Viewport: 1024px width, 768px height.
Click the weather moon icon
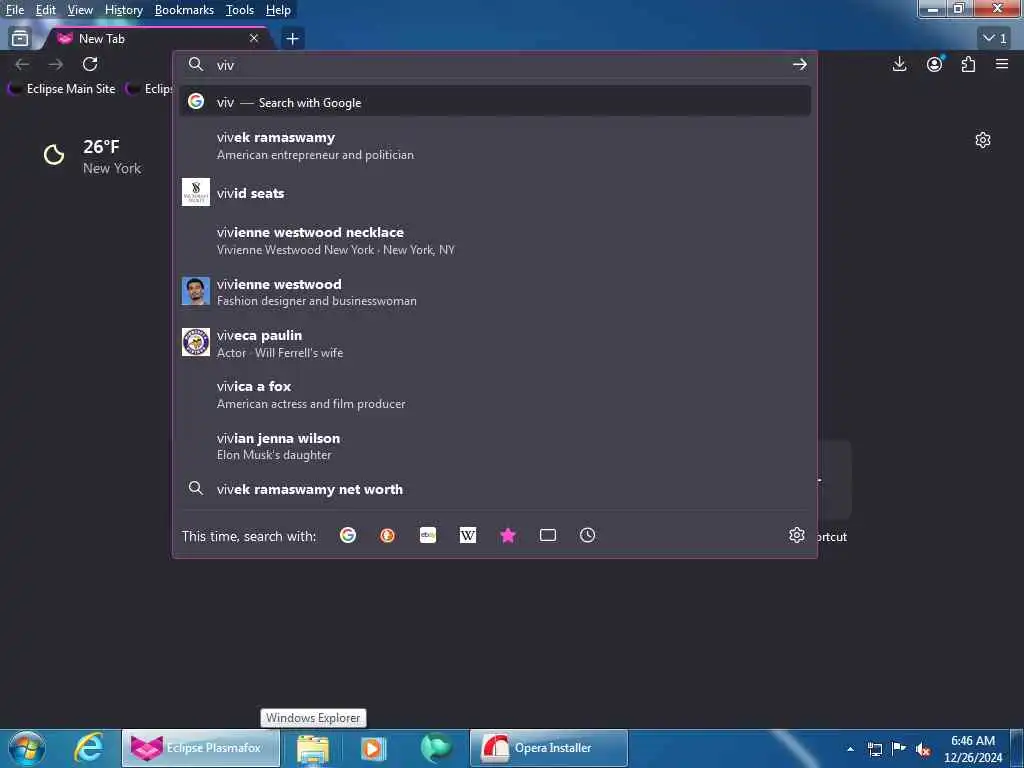point(54,155)
